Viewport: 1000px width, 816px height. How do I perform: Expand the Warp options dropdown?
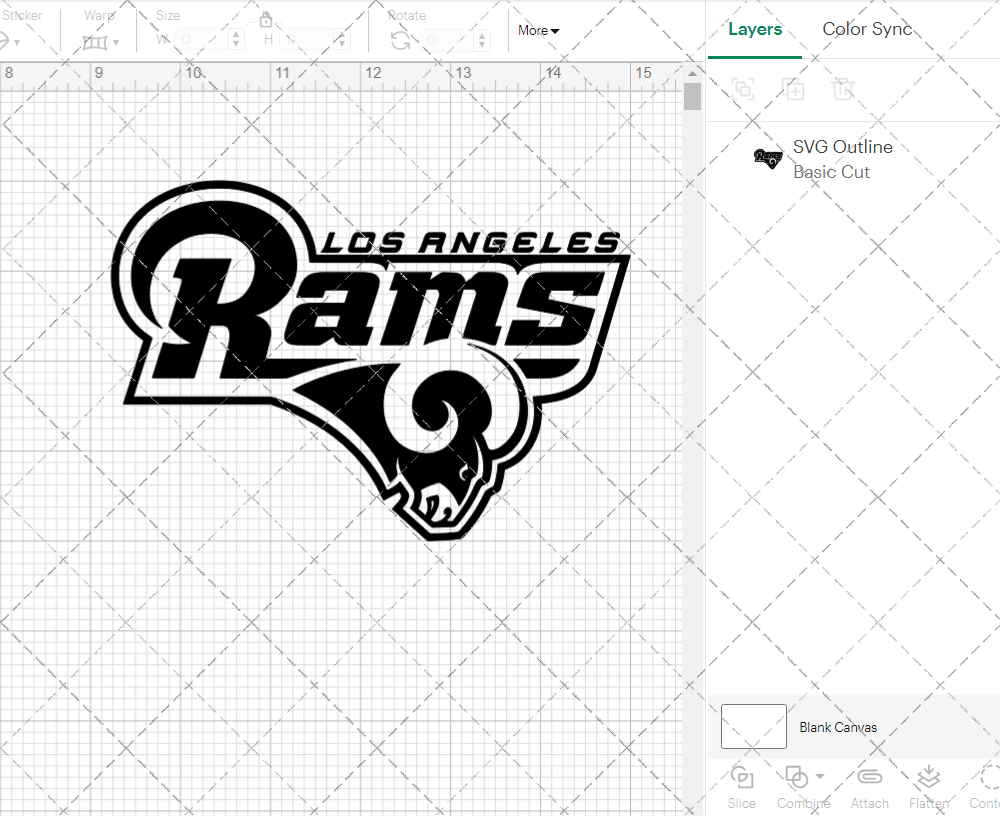click(116, 42)
